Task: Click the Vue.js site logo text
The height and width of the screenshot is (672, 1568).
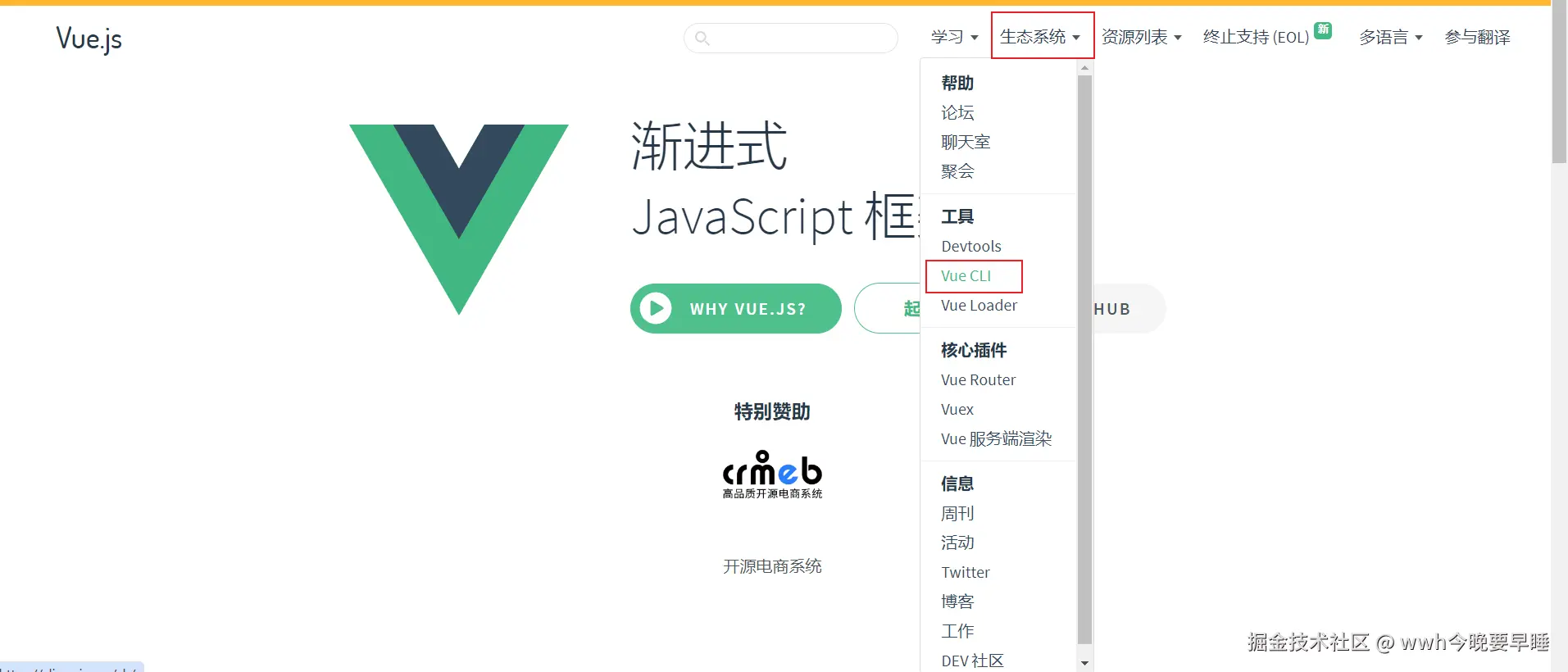Action: [89, 39]
